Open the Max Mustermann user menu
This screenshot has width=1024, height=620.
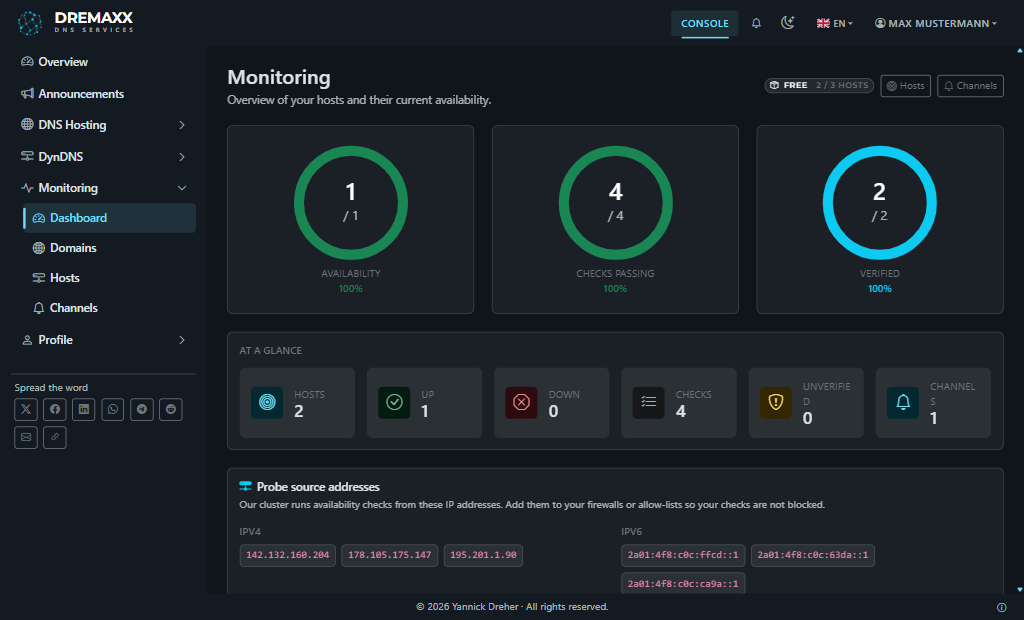[936, 24]
